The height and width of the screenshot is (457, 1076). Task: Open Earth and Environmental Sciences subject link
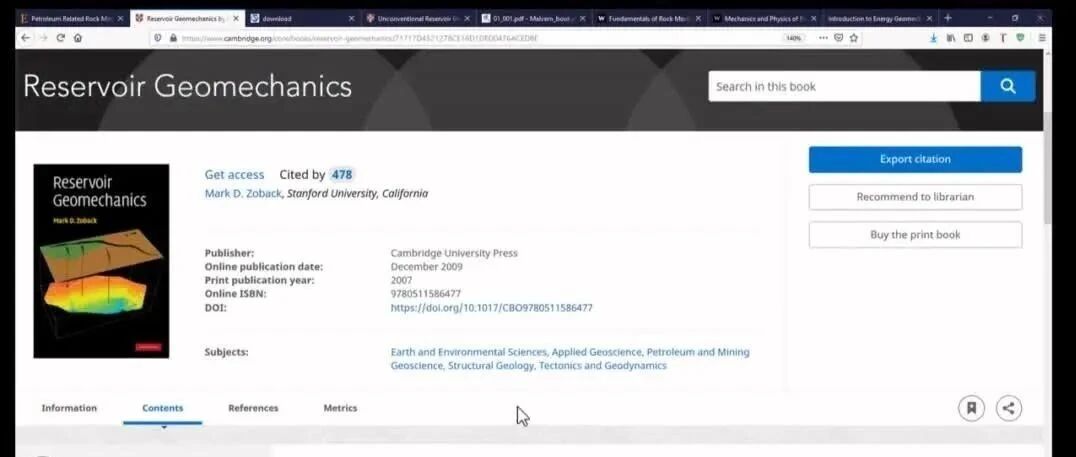click(x=469, y=352)
